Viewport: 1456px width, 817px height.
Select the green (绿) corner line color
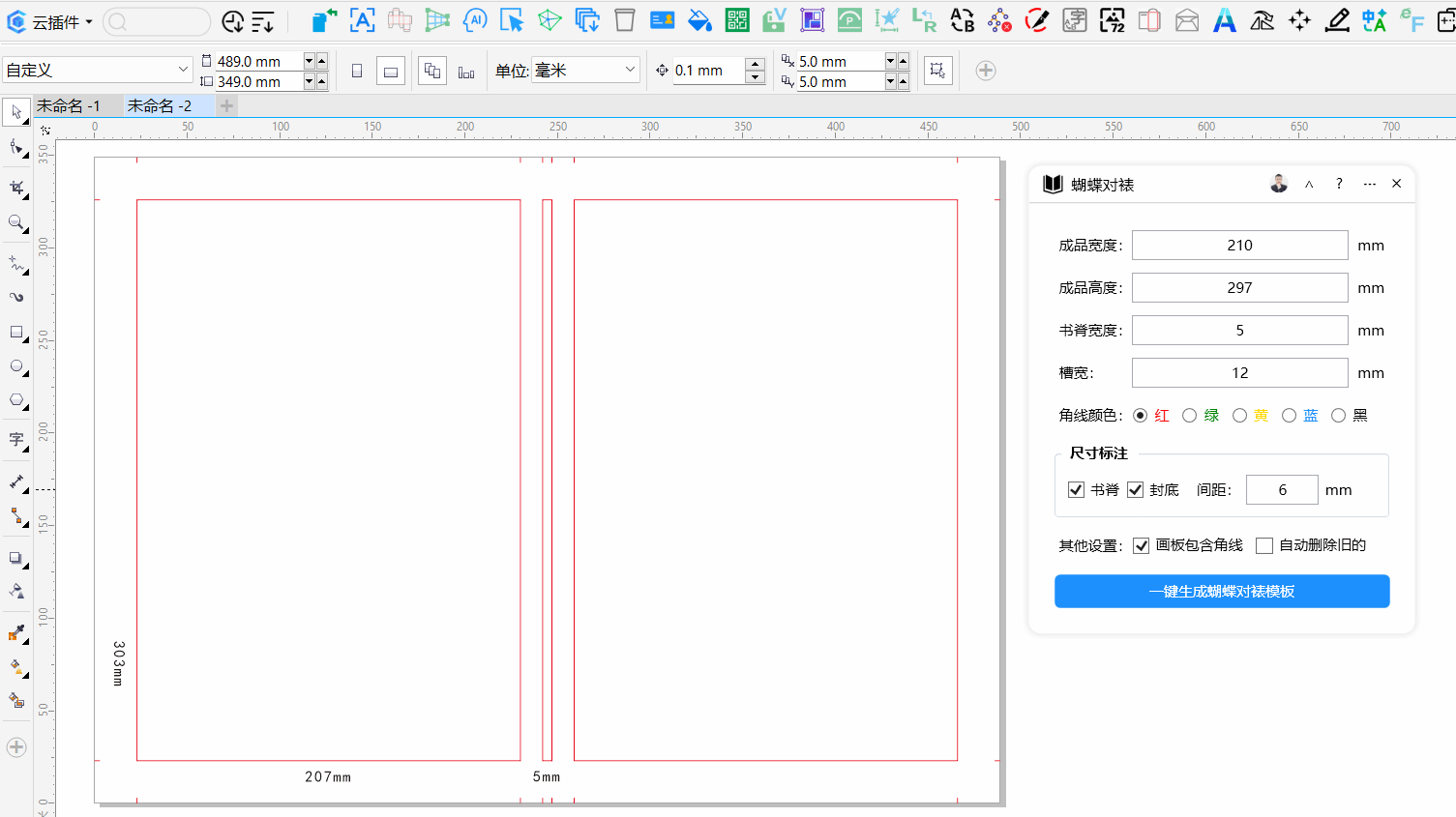point(1190,416)
